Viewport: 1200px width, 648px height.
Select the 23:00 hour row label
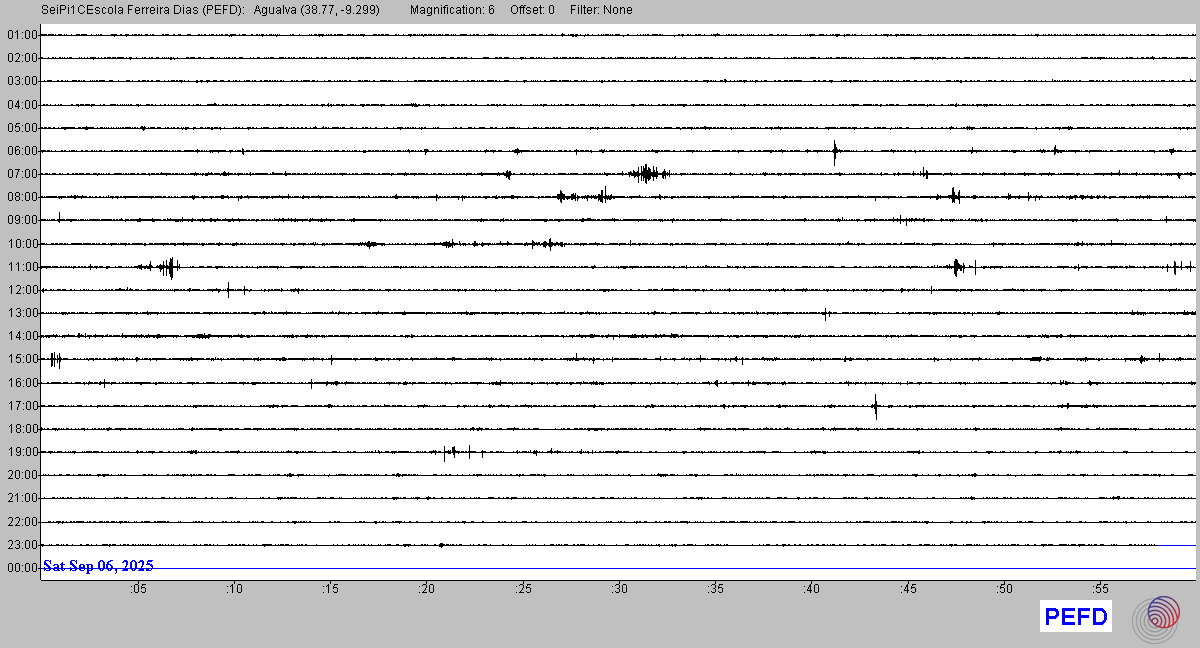[x=22, y=545]
